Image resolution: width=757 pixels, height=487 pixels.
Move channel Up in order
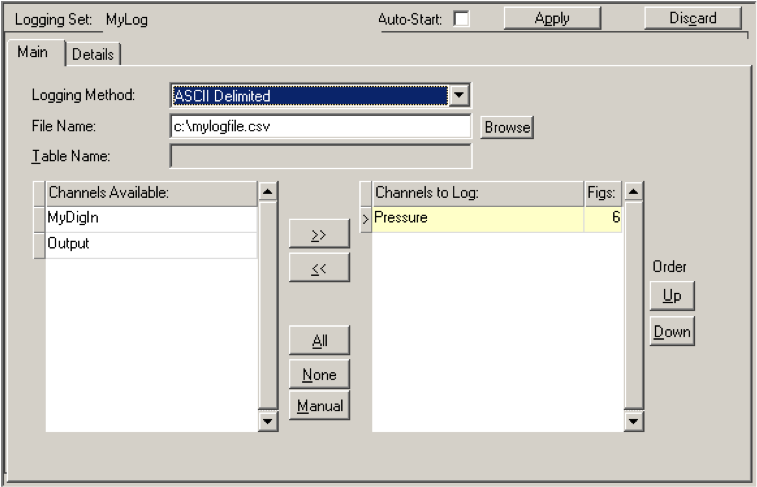tap(670, 297)
